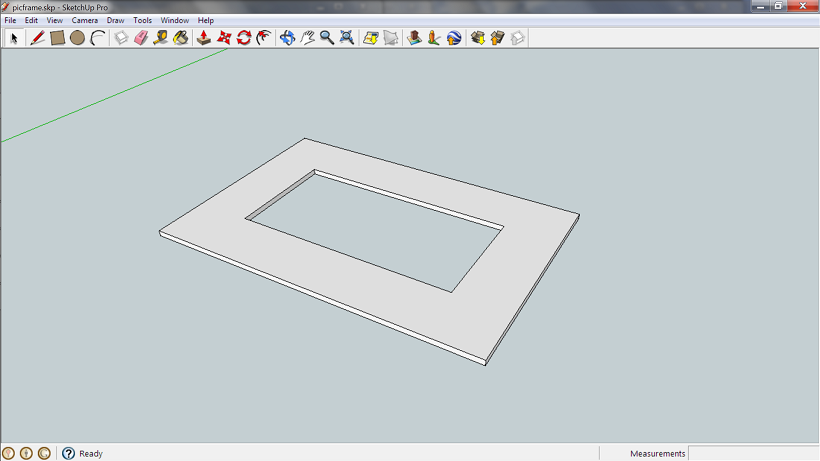Viewport: 820px width, 461px height.
Task: Select the Rotate tool
Action: click(x=244, y=38)
